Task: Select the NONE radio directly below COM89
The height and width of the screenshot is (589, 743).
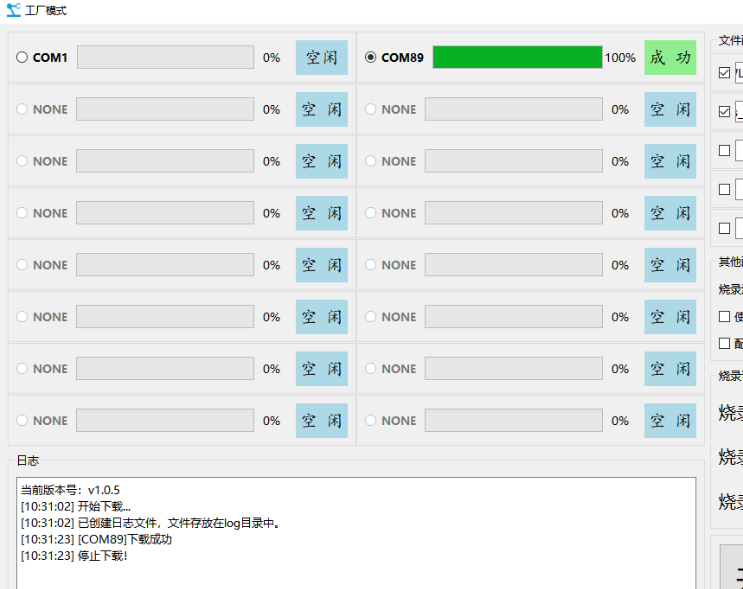Action: click(x=371, y=110)
